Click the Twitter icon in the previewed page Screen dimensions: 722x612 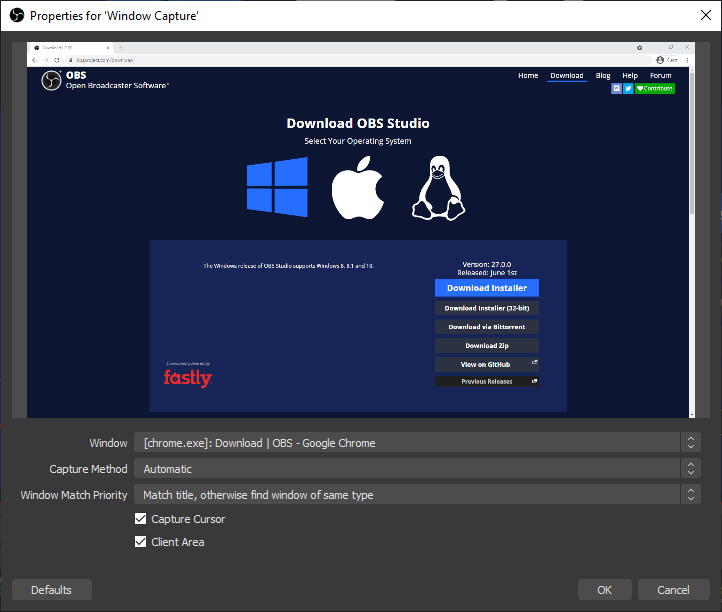(x=628, y=88)
